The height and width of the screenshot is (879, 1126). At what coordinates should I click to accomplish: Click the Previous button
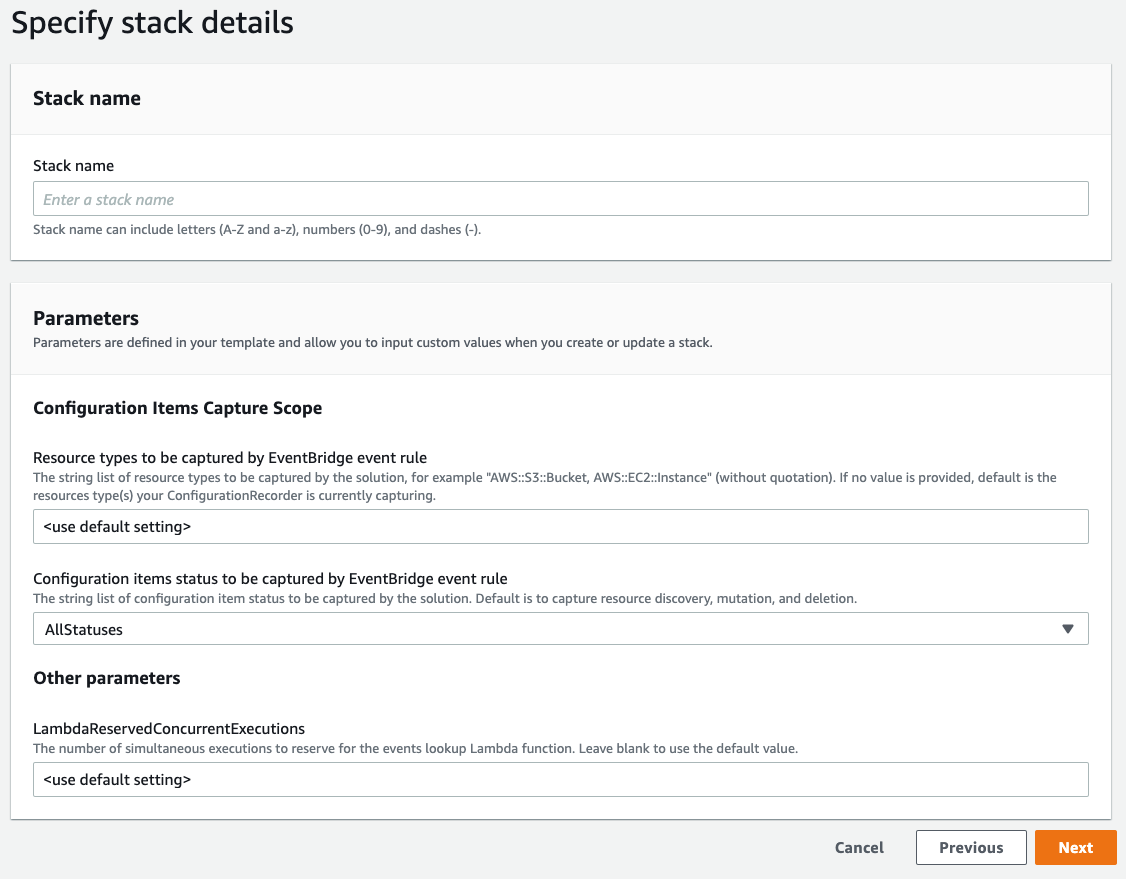click(x=971, y=847)
